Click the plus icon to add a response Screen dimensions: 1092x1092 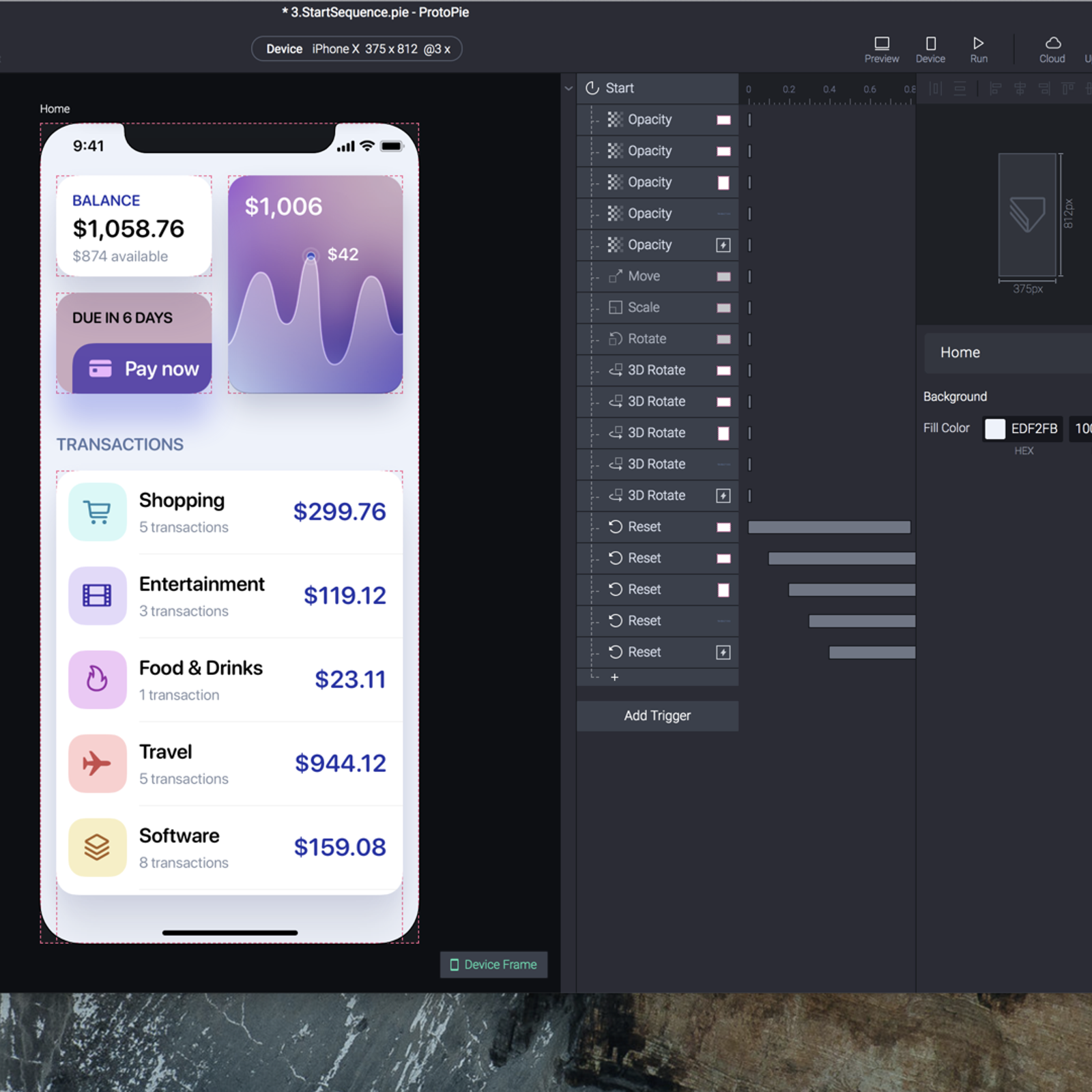point(614,677)
